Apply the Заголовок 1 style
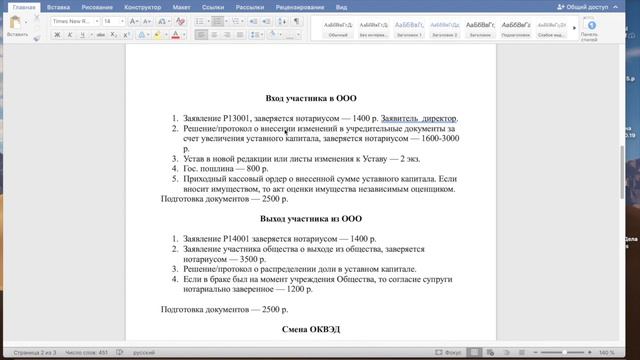Screen dimensions: 640x360 click(x=409, y=29)
